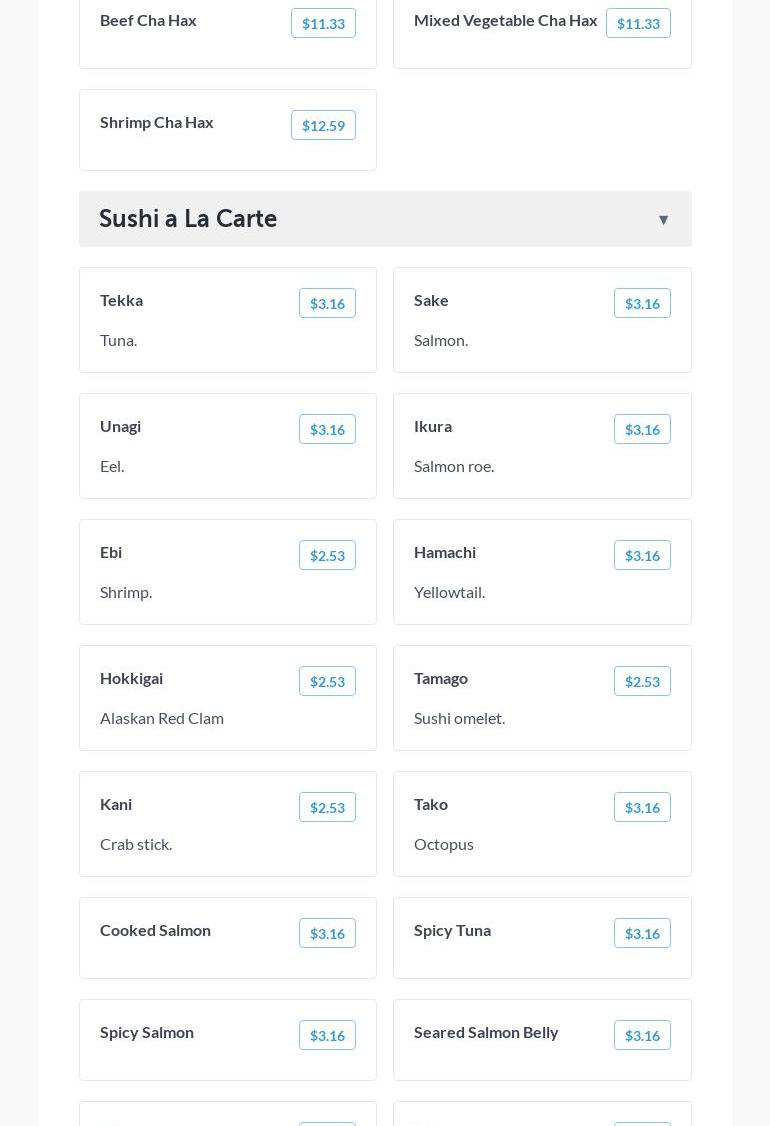Click the Sushi a La Carte heading
The width and height of the screenshot is (770, 1126).
pyautogui.click(x=188, y=218)
